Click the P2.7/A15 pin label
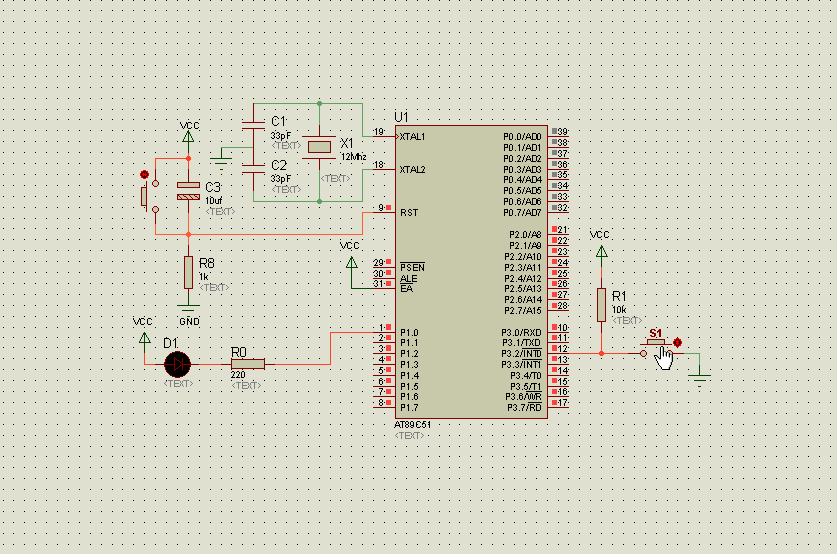 (523, 311)
